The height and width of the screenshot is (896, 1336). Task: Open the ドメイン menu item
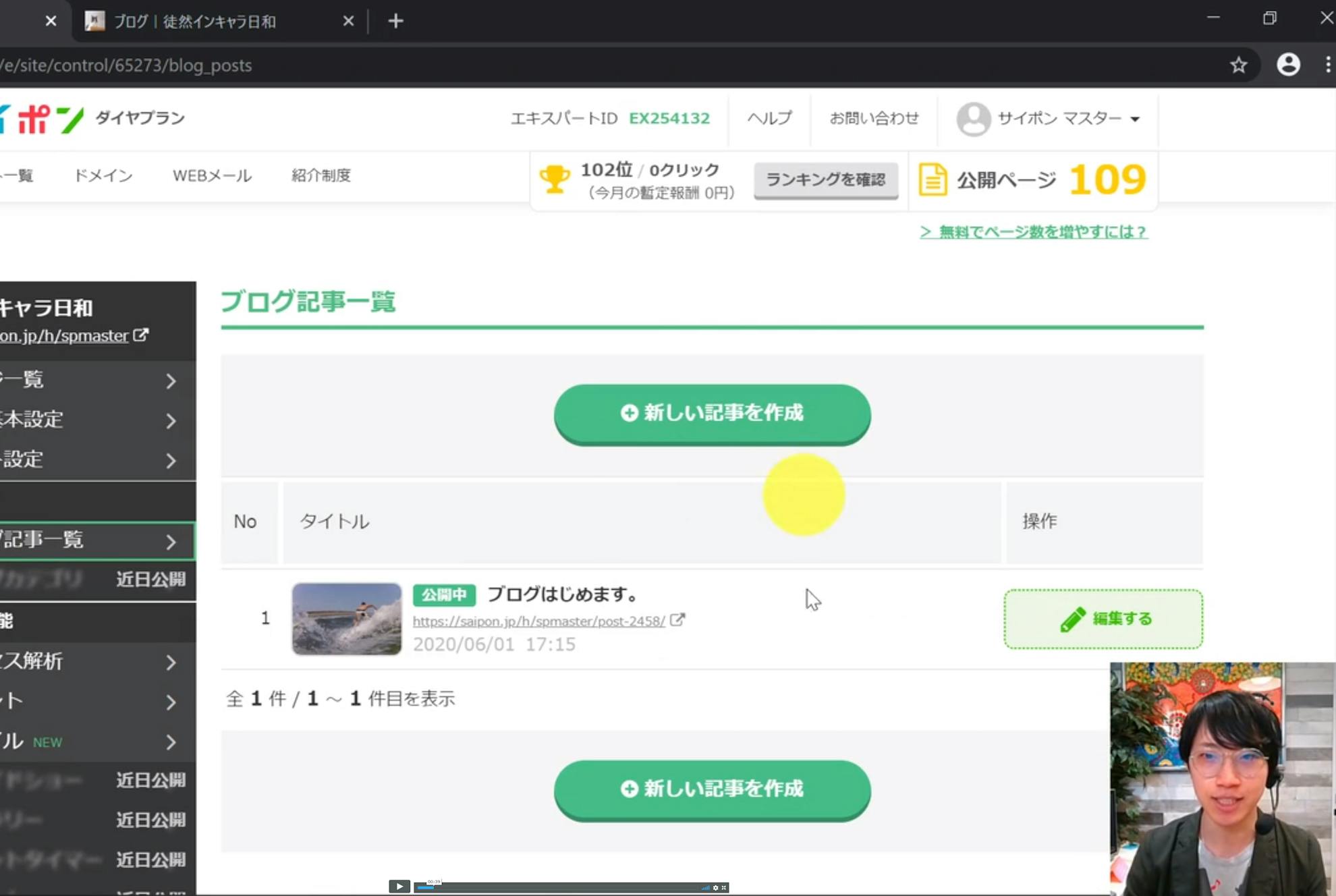pos(103,175)
